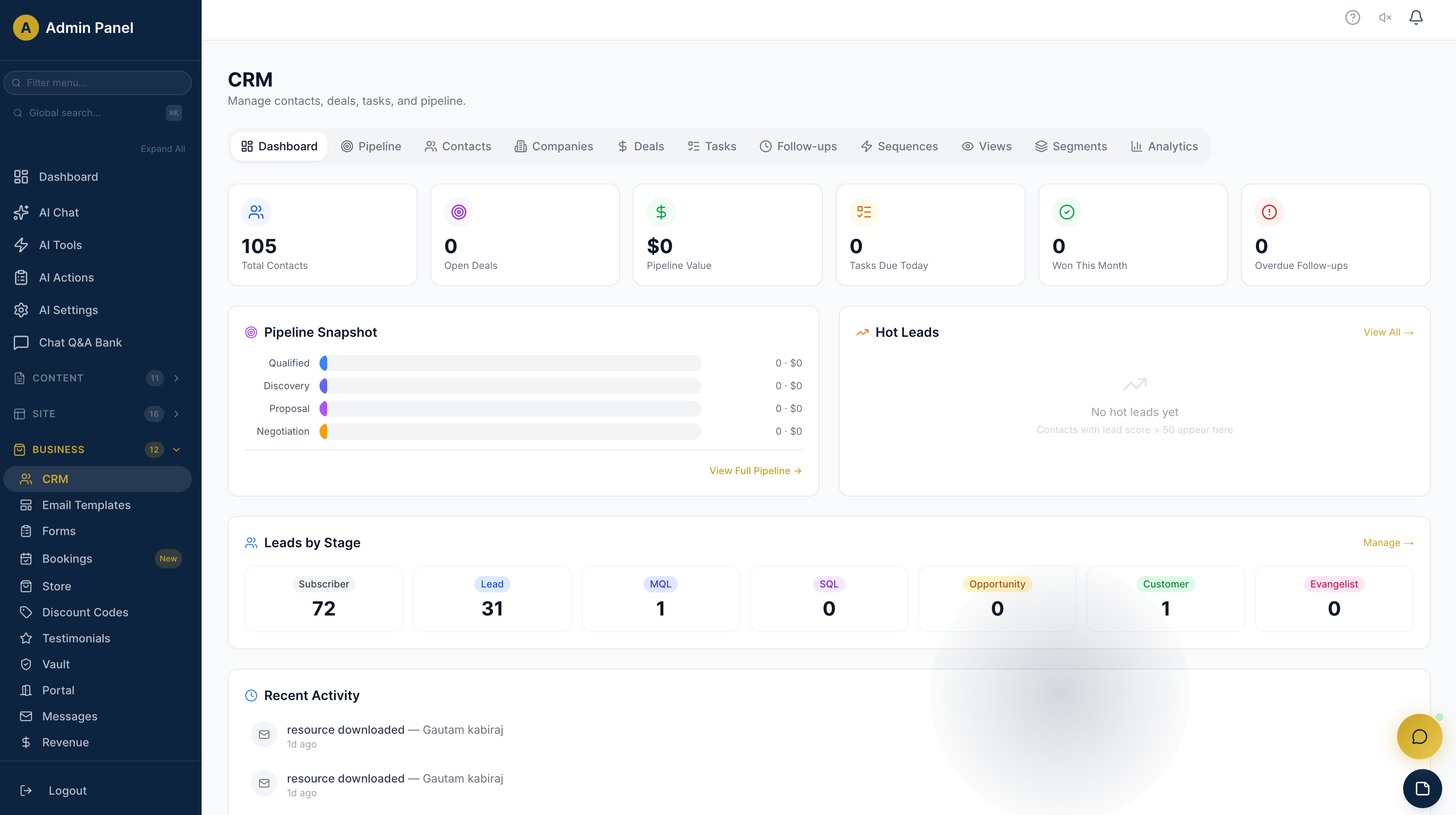Viewport: 1456px width, 815px height.
Task: Open the notifications bell
Action: click(x=1415, y=17)
